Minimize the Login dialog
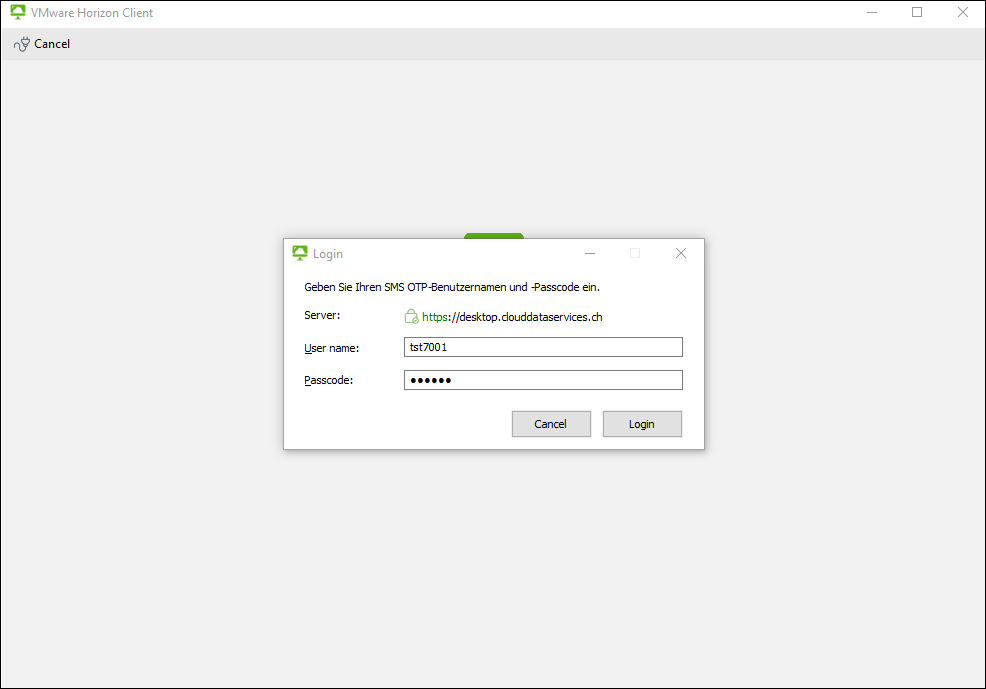Image resolution: width=986 pixels, height=689 pixels. (x=590, y=254)
